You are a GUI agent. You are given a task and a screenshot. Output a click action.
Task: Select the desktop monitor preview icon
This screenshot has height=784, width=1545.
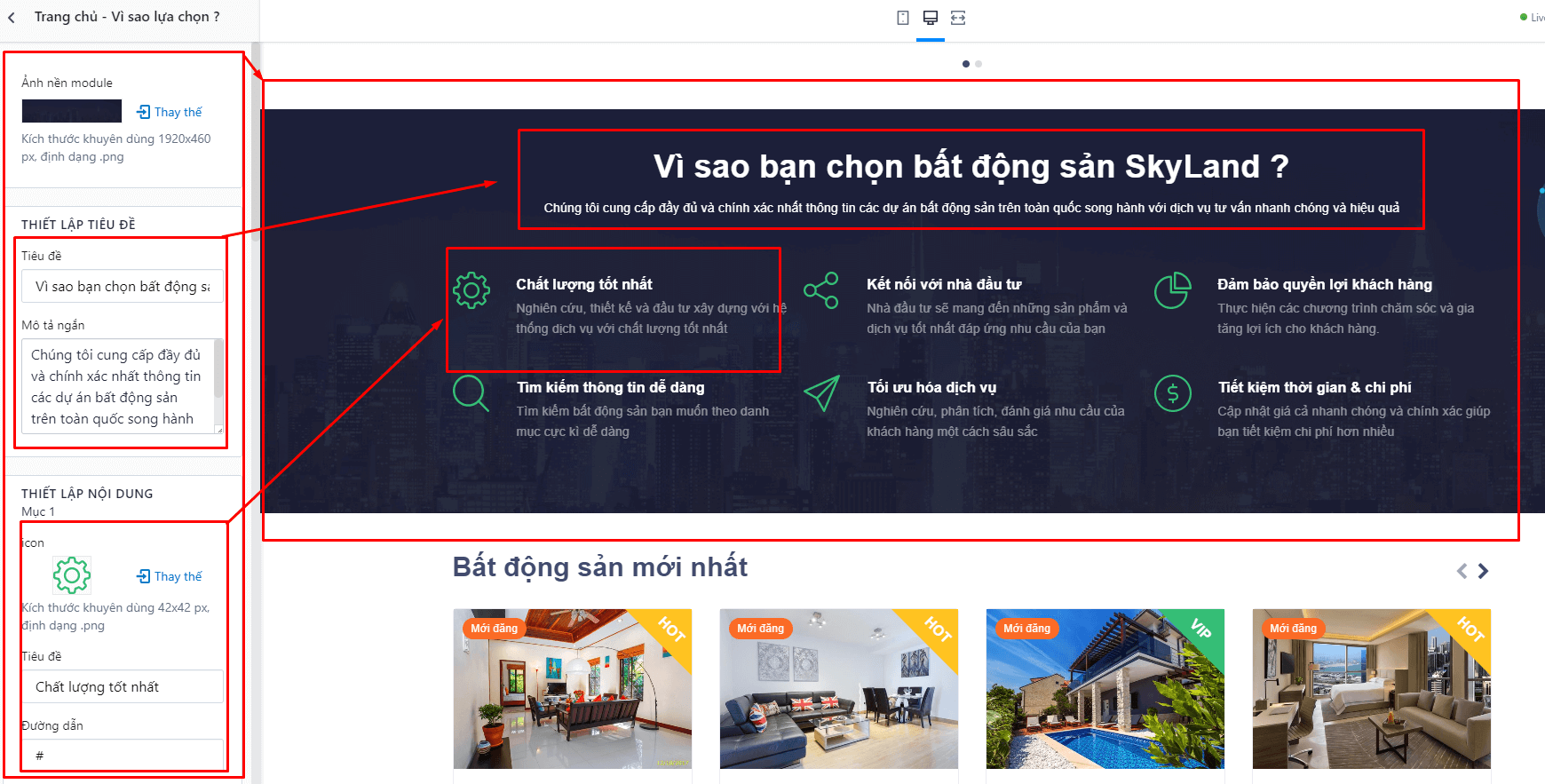931,18
